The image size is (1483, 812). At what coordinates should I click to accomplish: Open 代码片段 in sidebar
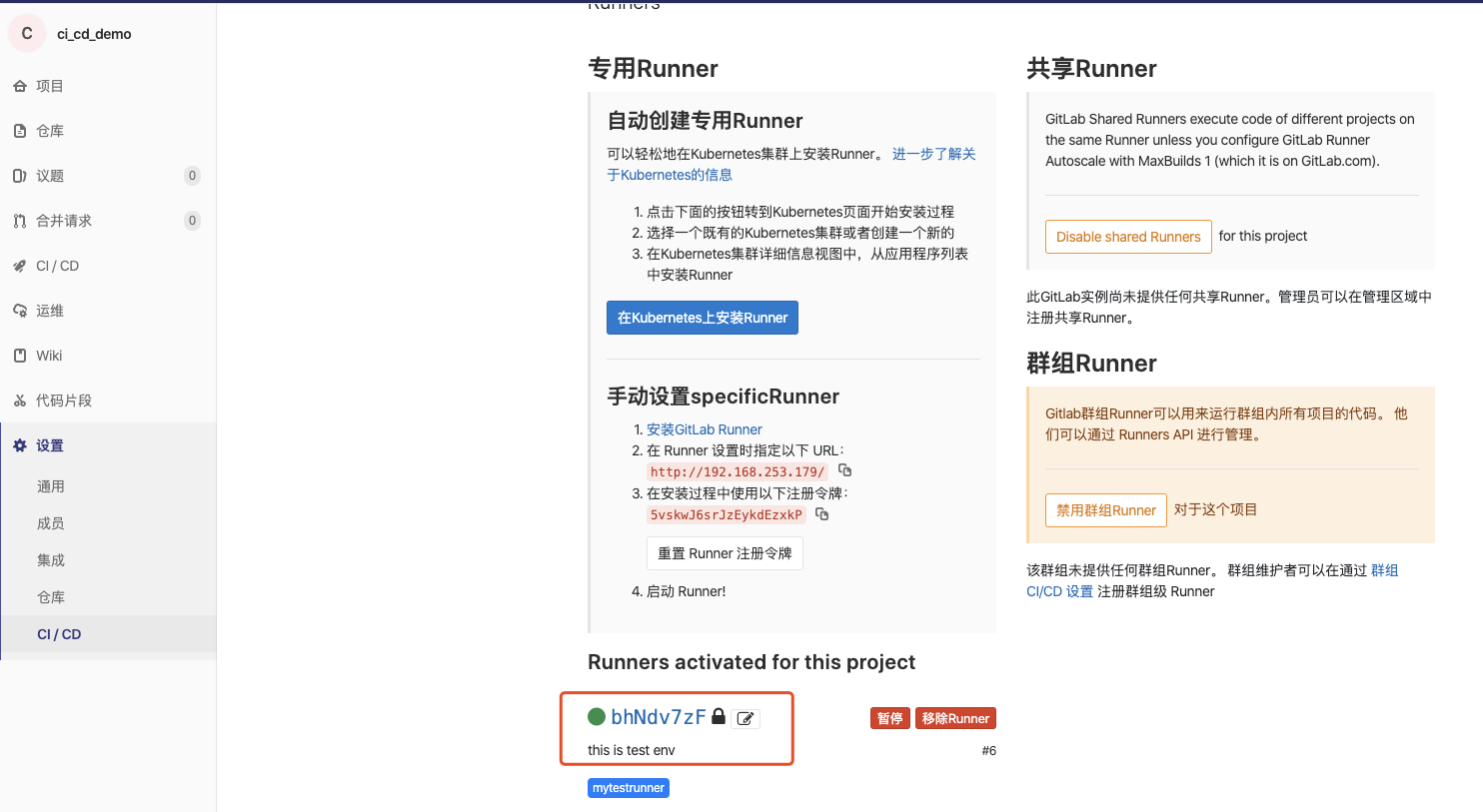click(64, 401)
